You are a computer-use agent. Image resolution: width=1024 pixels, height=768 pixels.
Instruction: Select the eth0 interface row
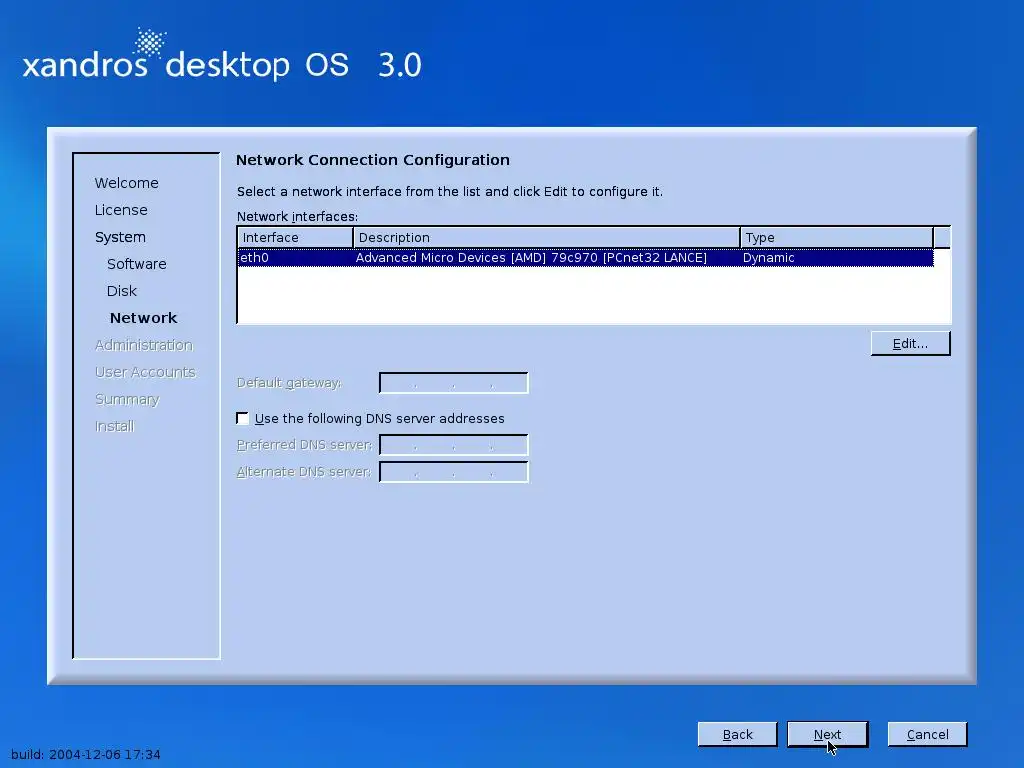pyautogui.click(x=585, y=257)
